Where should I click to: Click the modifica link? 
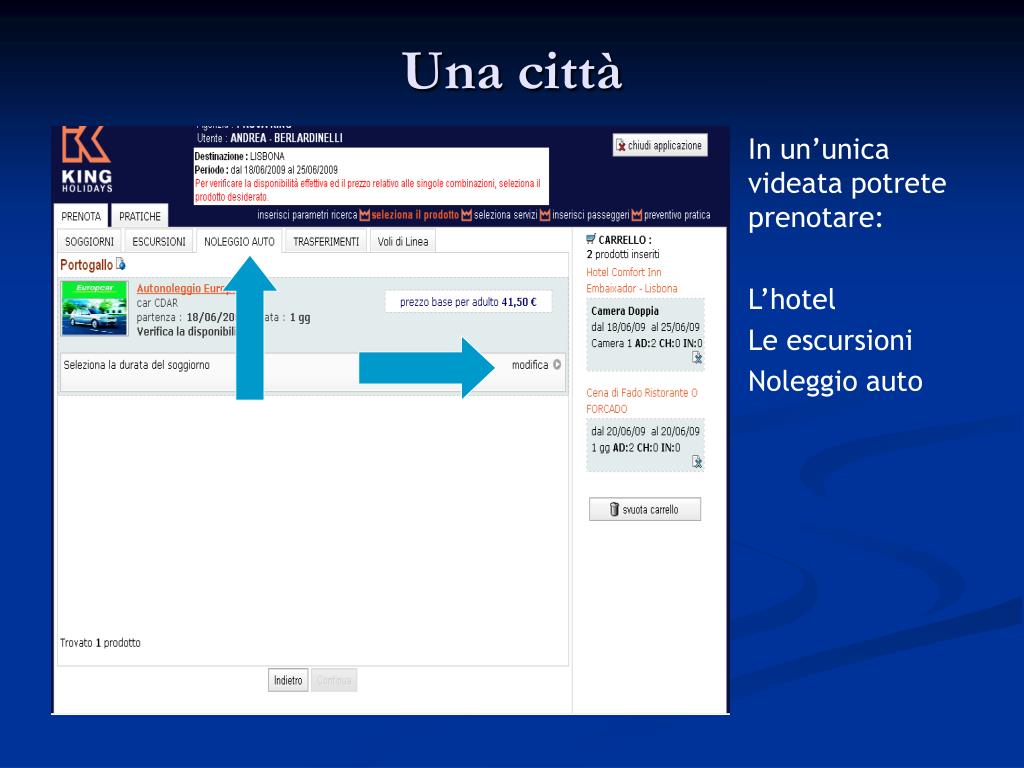530,364
